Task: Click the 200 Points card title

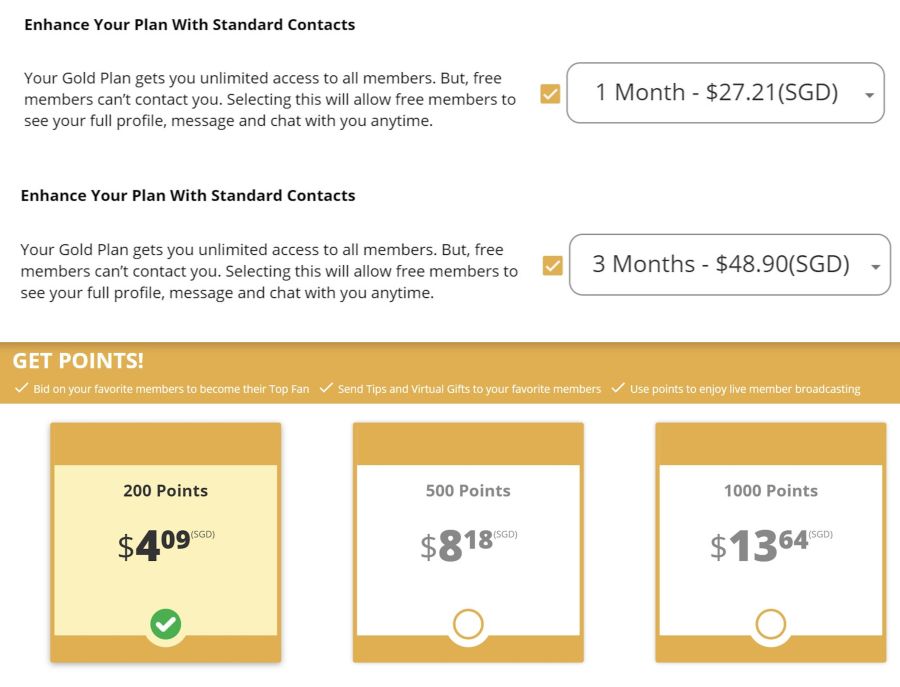Action: [165, 491]
